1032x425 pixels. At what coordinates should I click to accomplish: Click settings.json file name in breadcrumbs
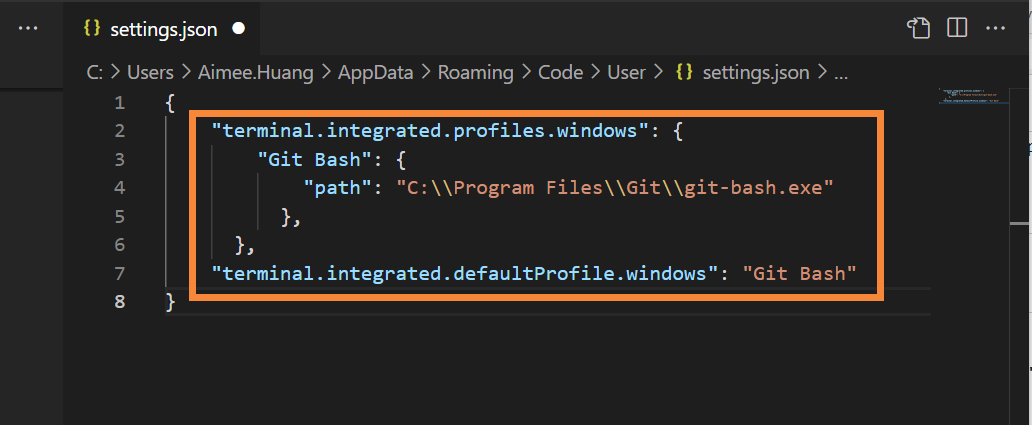[758, 72]
